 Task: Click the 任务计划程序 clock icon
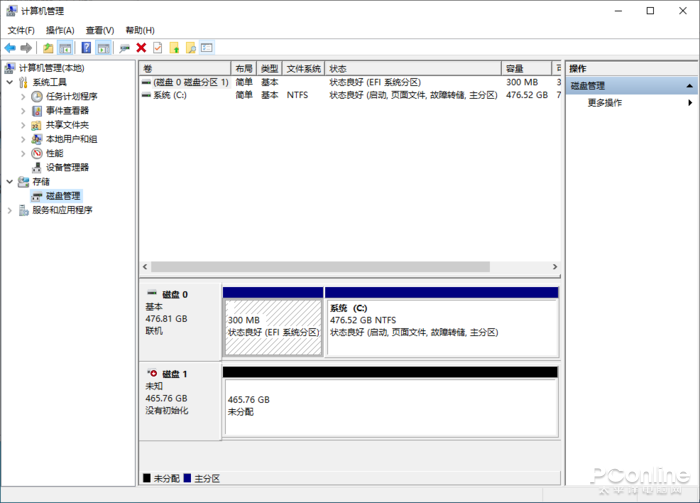(x=37, y=96)
